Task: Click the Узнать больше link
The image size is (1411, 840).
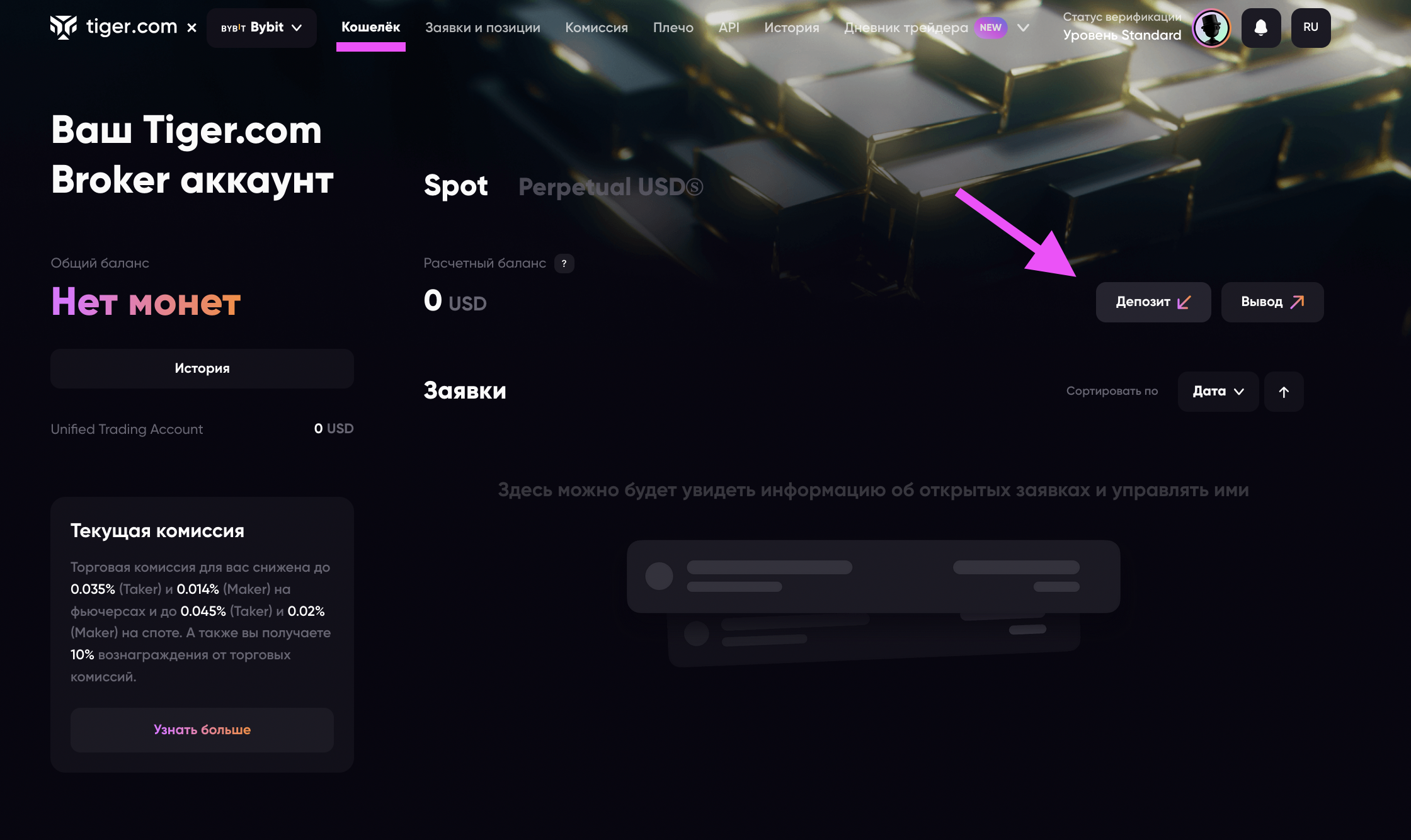Action: (202, 730)
